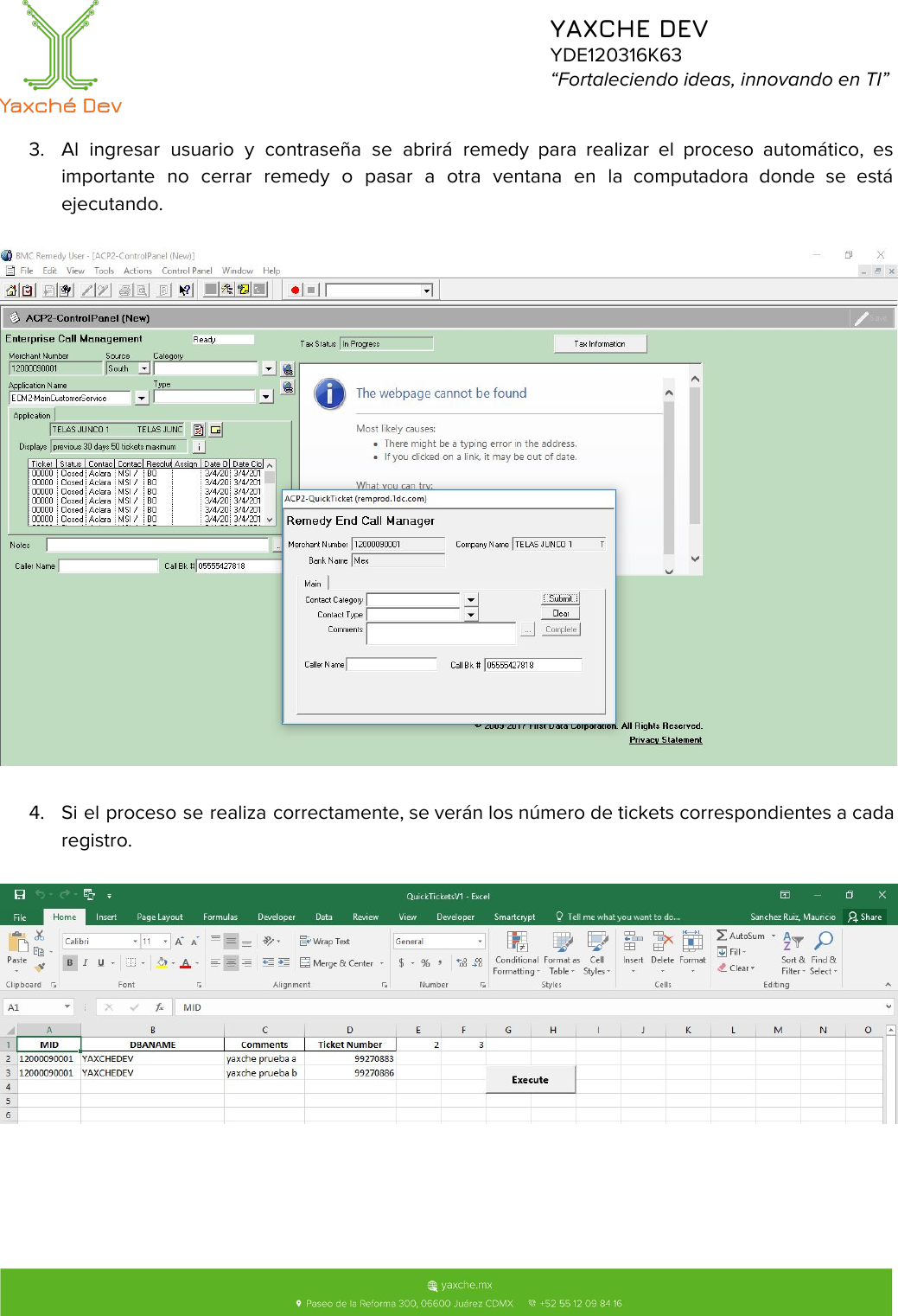Click Format as Table icon
This screenshot has height=1316, width=898.
coord(562,953)
